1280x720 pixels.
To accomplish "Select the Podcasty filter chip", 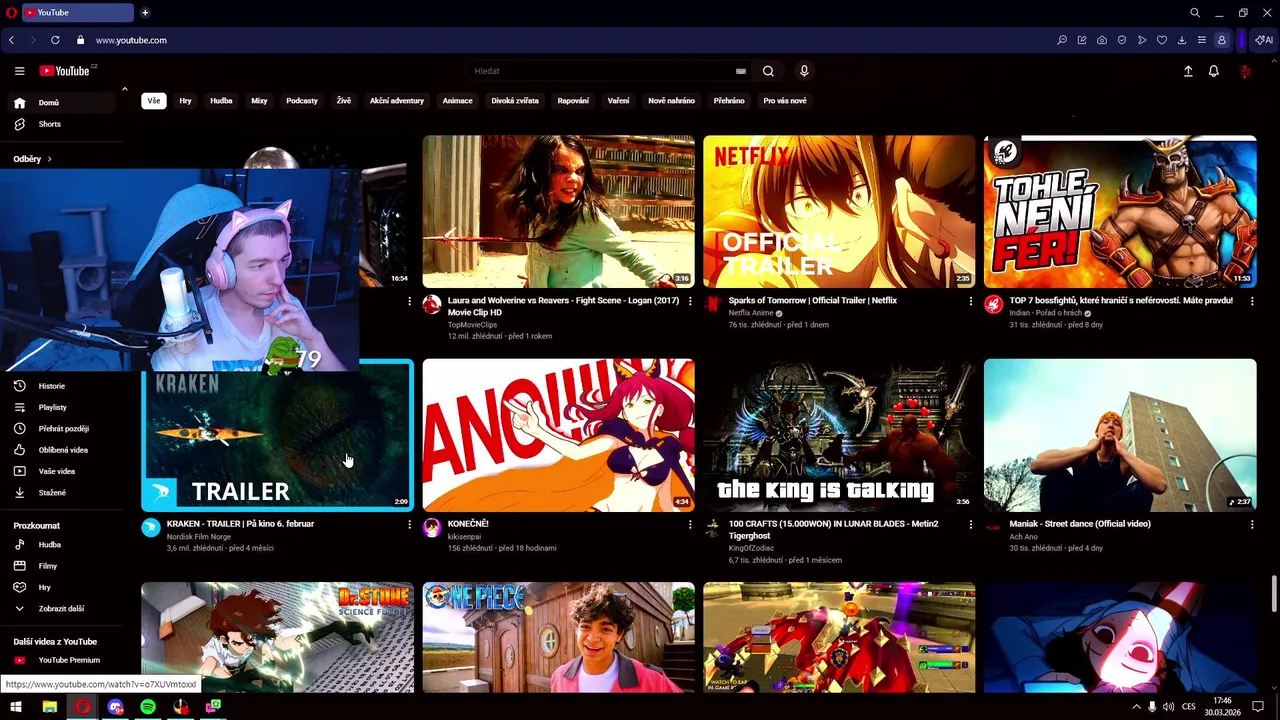I will pos(302,101).
